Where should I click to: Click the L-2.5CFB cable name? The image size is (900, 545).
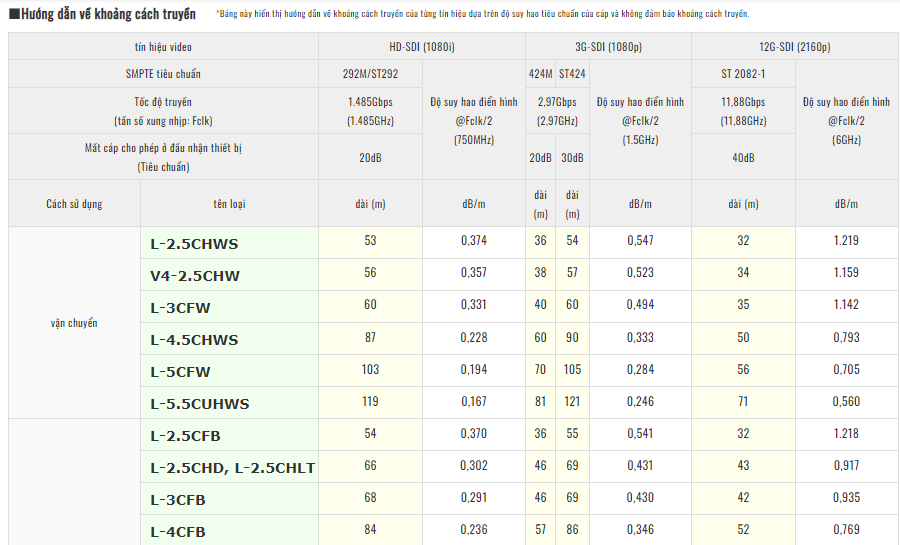point(185,436)
